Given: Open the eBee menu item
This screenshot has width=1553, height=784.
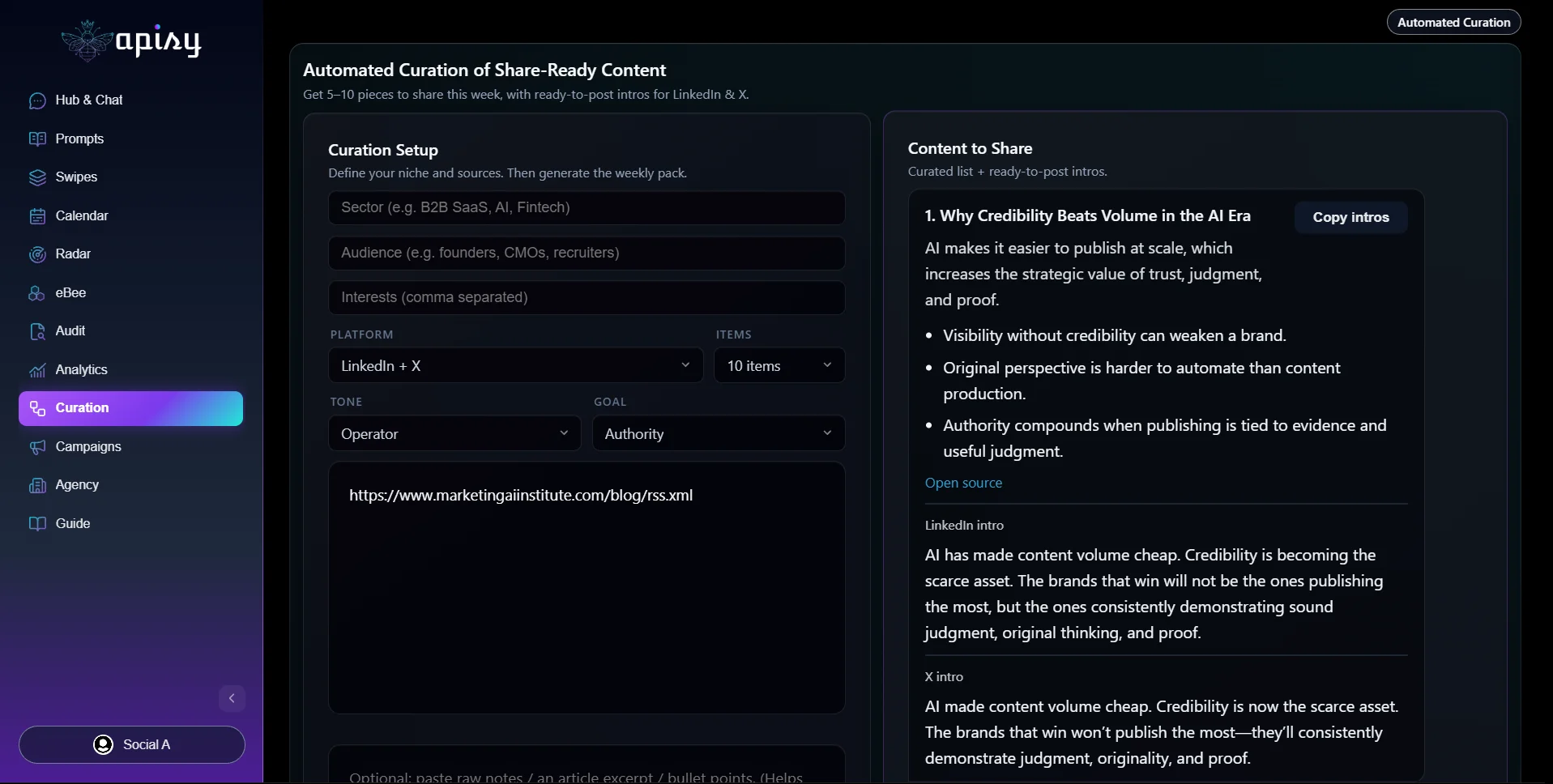Looking at the screenshot, I should 130,292.
